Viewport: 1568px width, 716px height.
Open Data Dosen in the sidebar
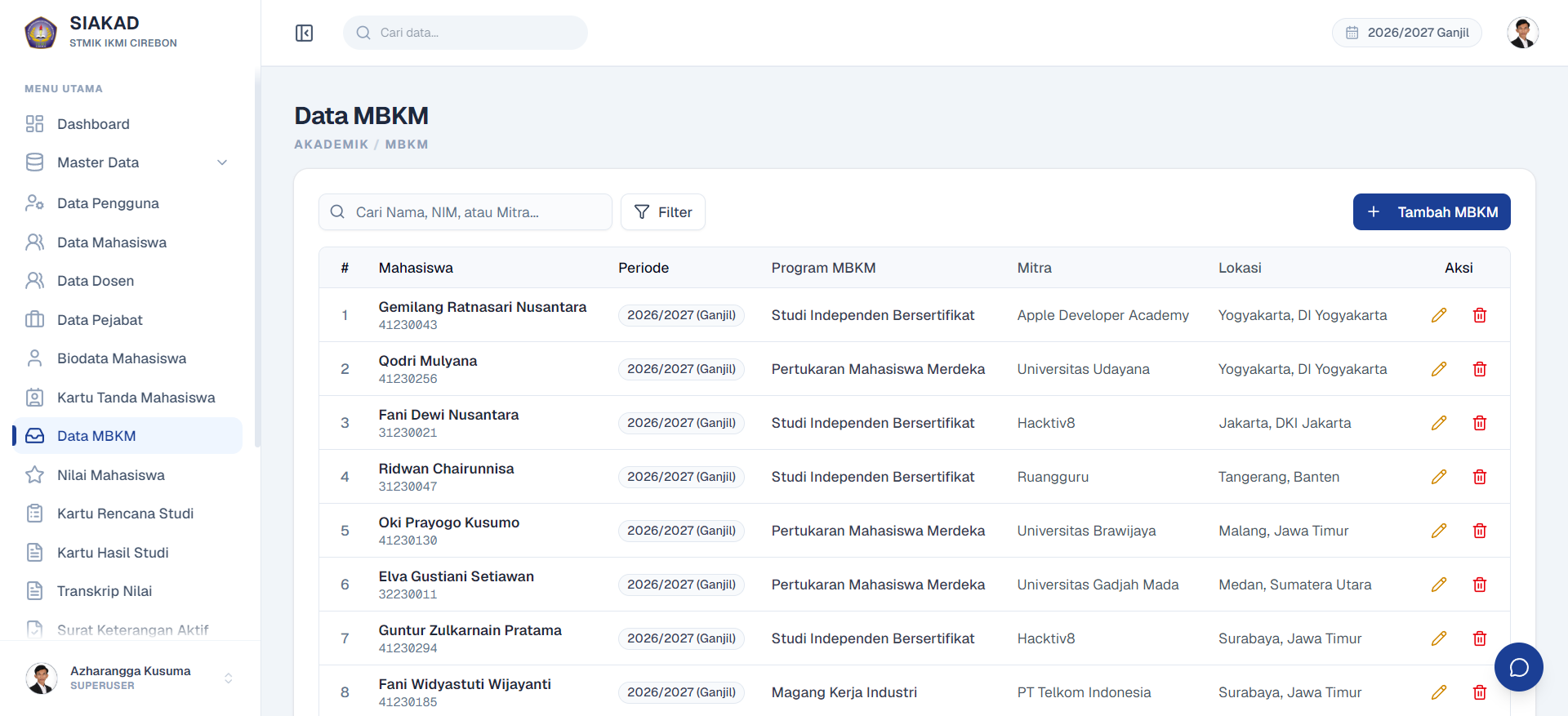[128, 281]
